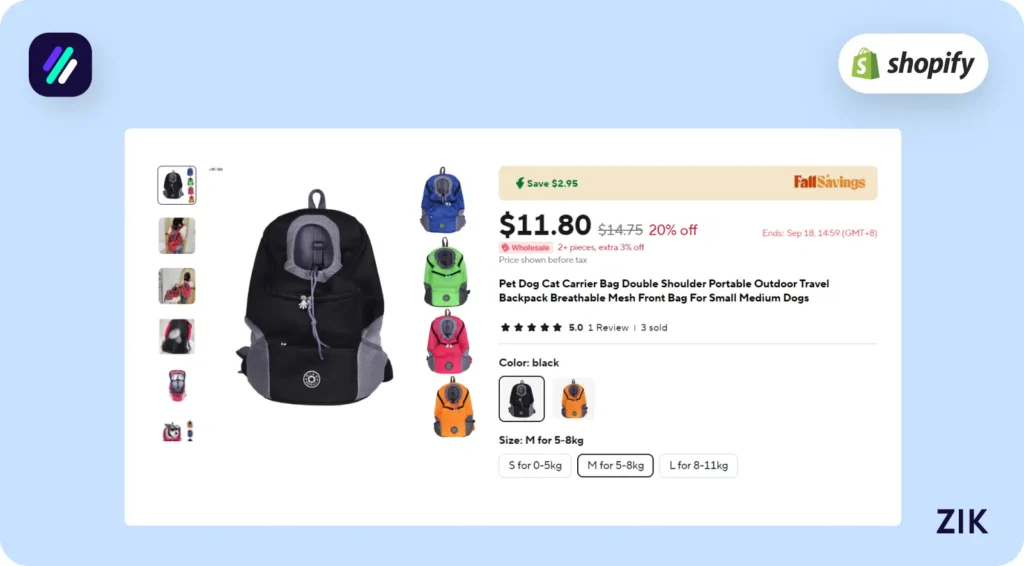Click the purple app logo icon

click(x=60, y=64)
